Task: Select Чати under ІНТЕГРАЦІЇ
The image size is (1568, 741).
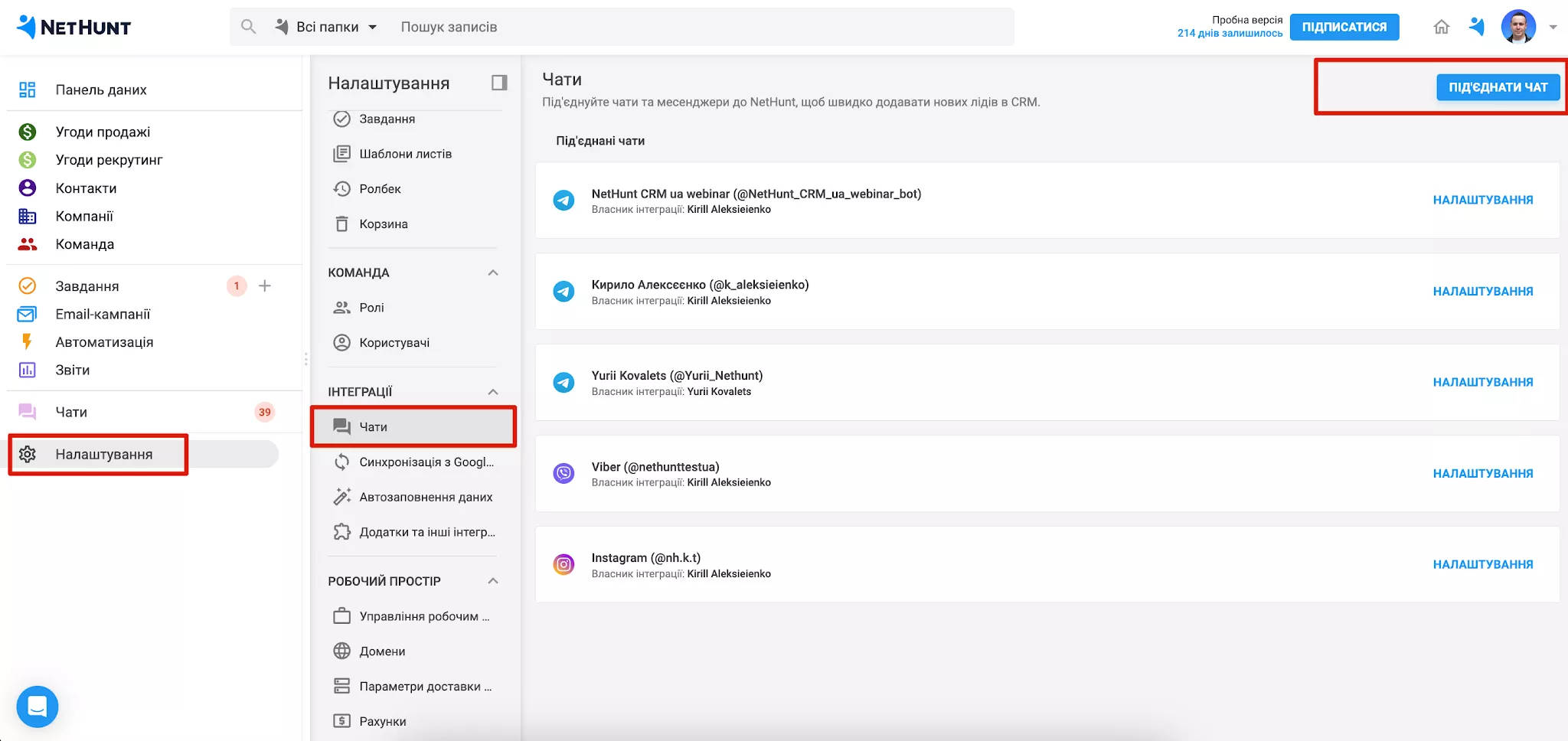Action: 413,426
